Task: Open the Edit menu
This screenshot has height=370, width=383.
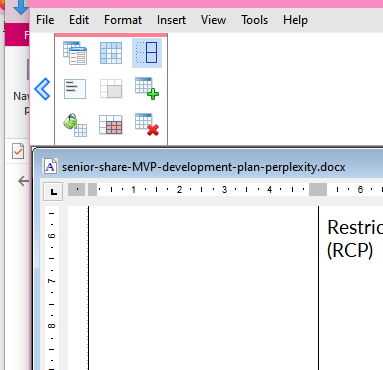Action: [x=79, y=20]
